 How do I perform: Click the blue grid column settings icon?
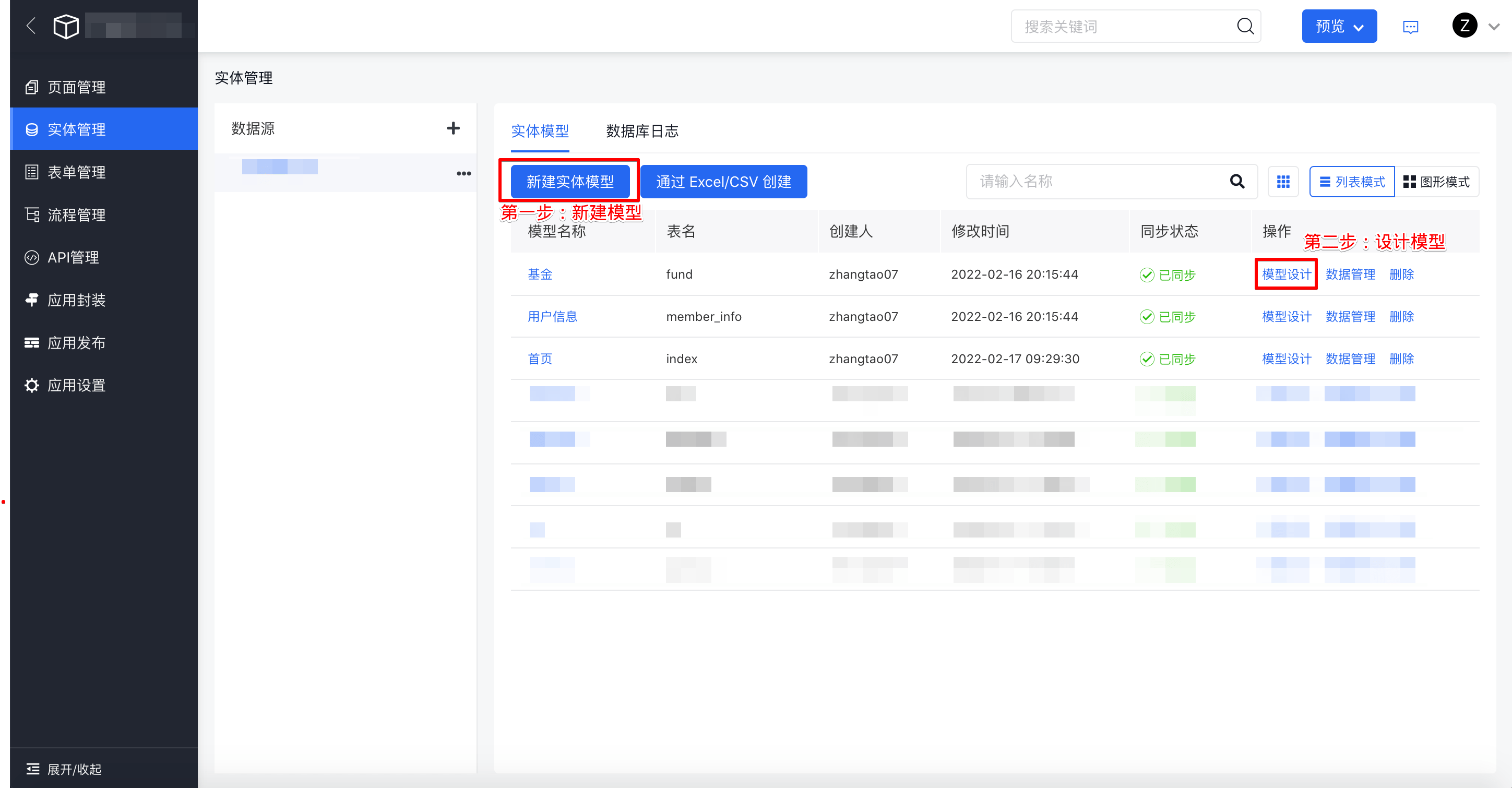click(x=1283, y=181)
